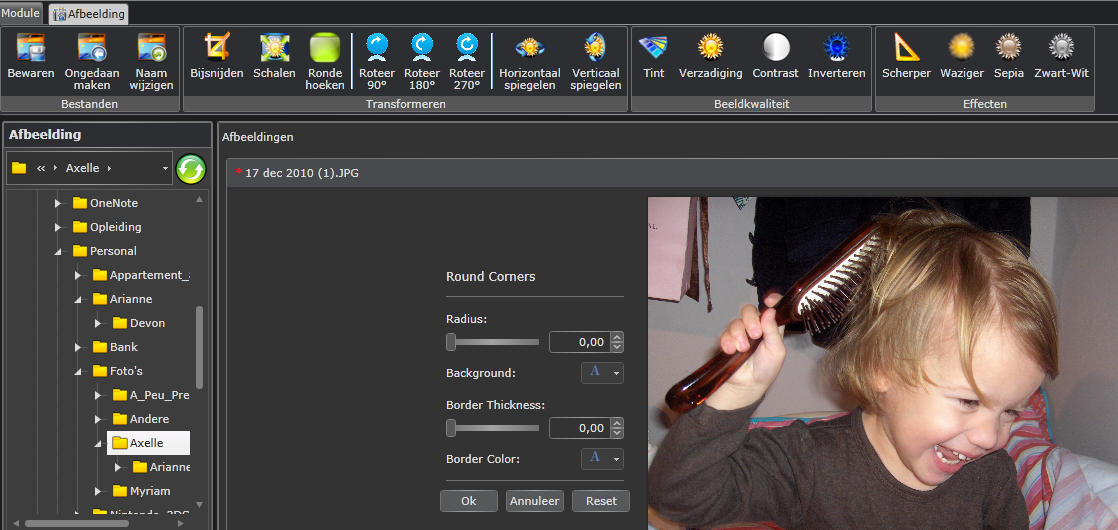This screenshot has height=530, width=1118.
Task: Click the Radius slider handle
Action: click(x=451, y=342)
